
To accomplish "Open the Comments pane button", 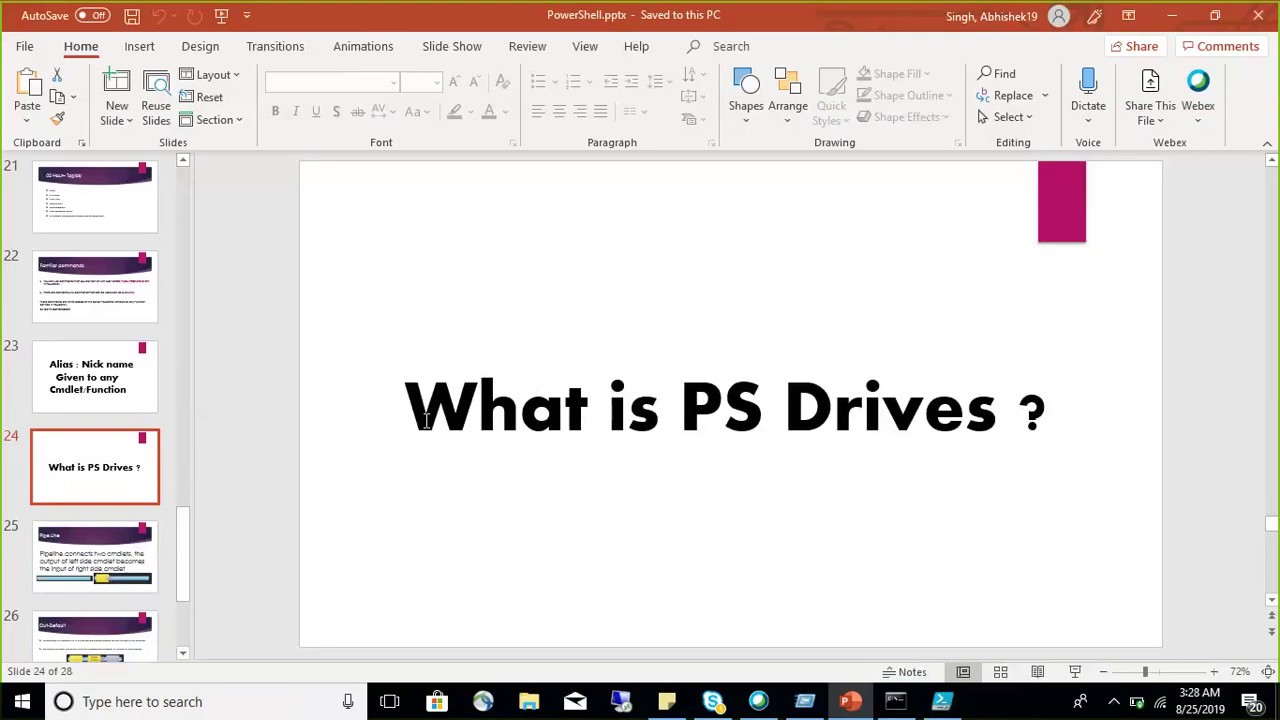I will 1220,46.
